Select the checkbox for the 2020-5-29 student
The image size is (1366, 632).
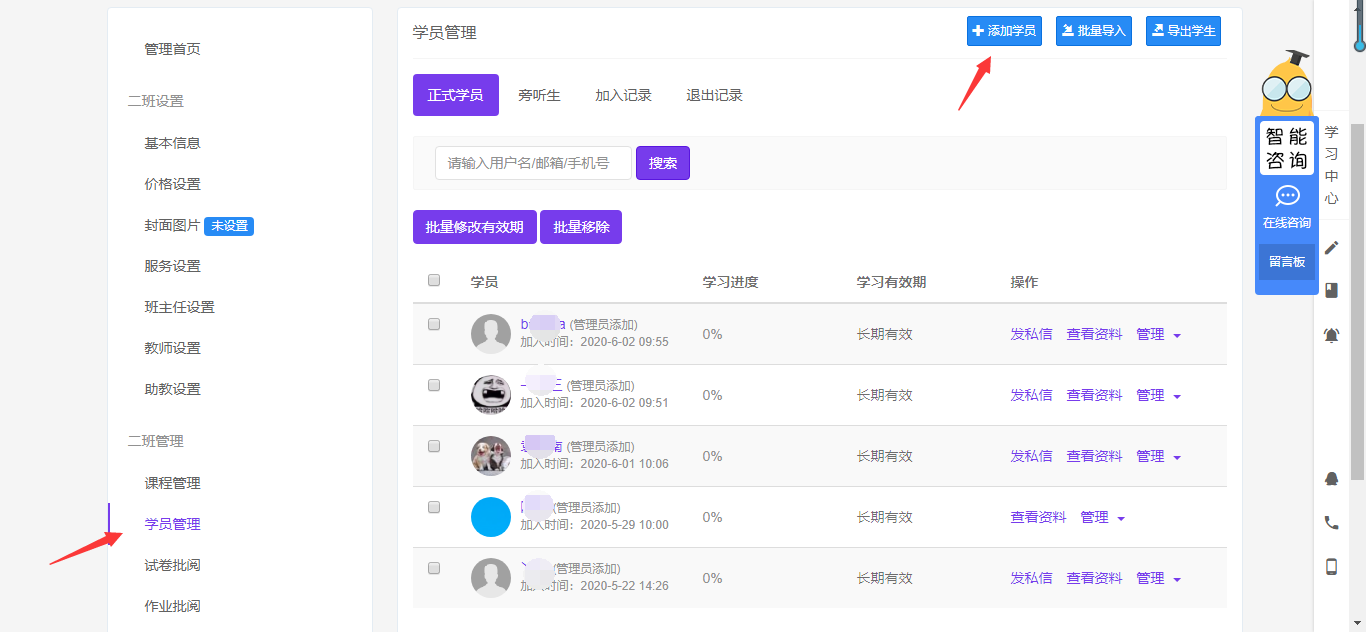(x=434, y=508)
